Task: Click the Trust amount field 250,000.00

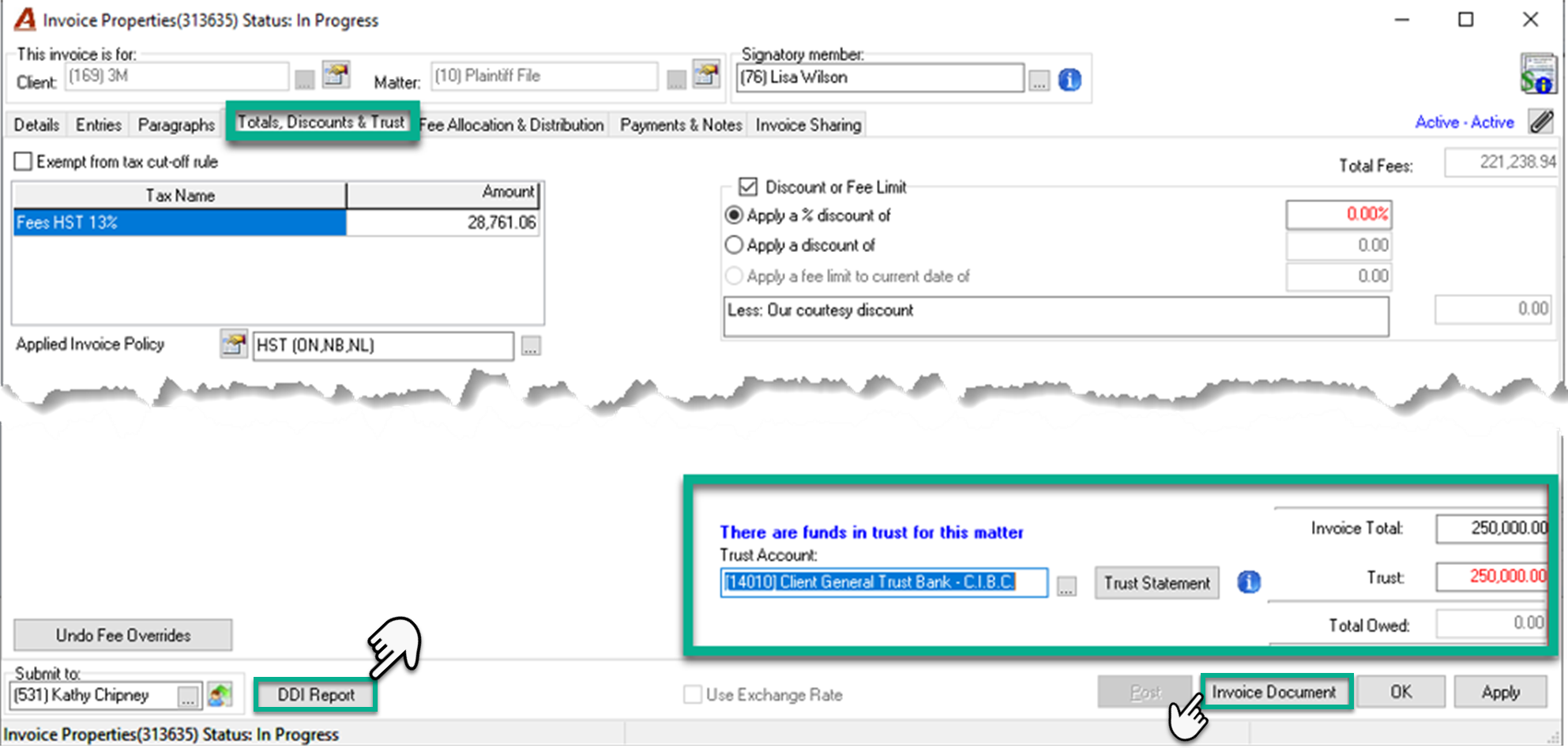Action: [x=1492, y=577]
